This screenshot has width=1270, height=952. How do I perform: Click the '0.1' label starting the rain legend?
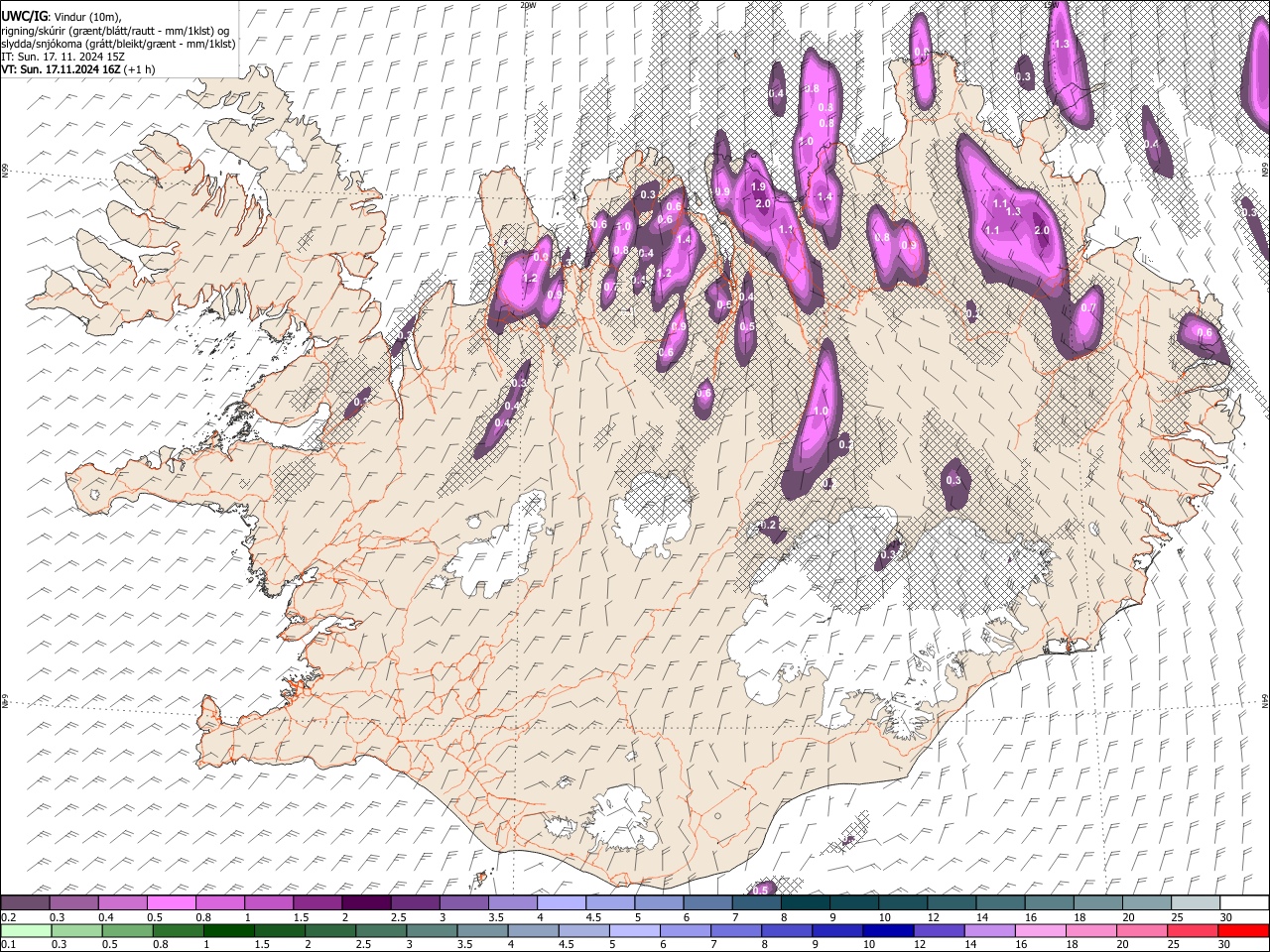point(8,944)
